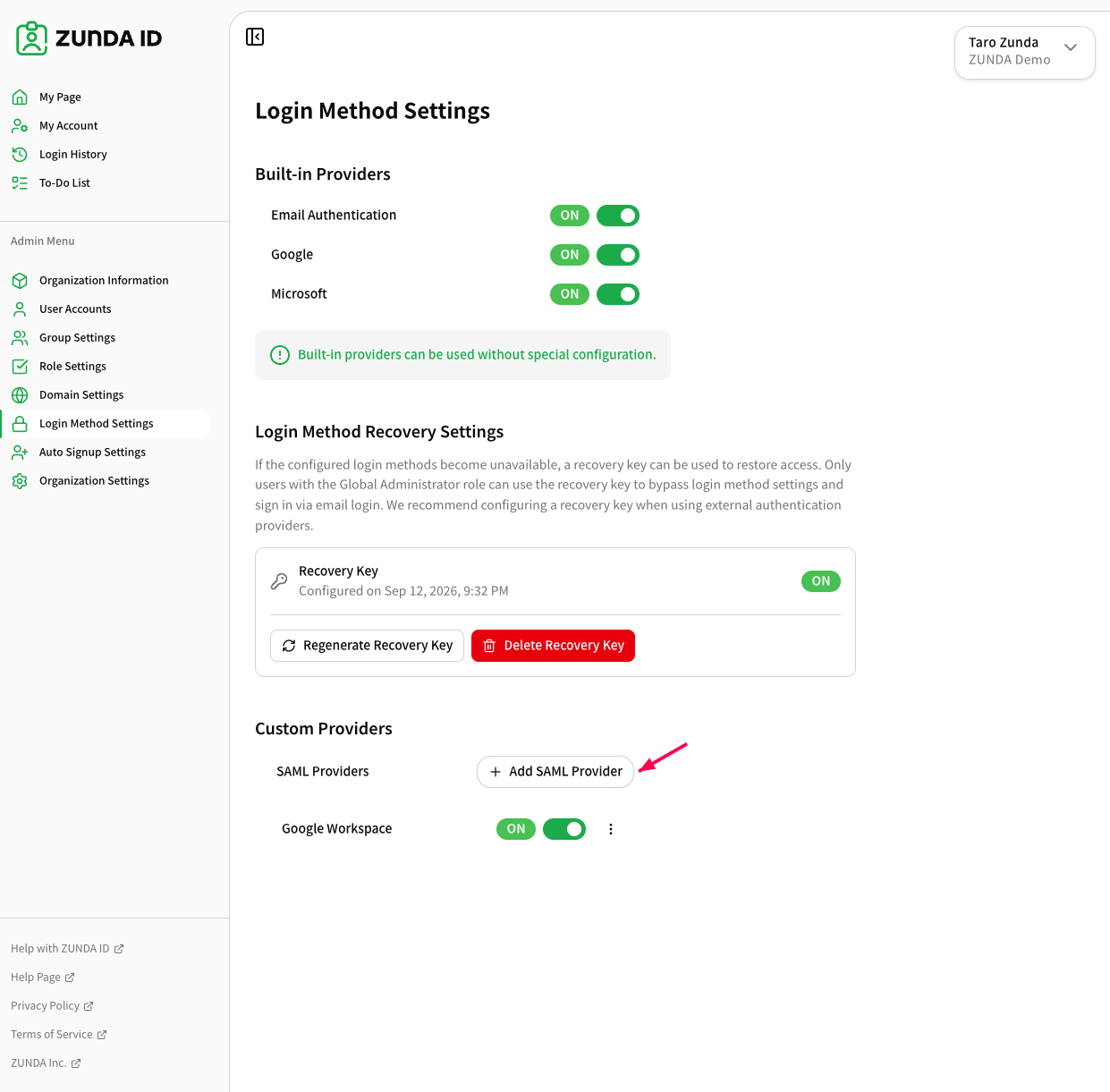Click Regenerate Recovery Key button
The image size is (1110, 1092).
pos(367,646)
